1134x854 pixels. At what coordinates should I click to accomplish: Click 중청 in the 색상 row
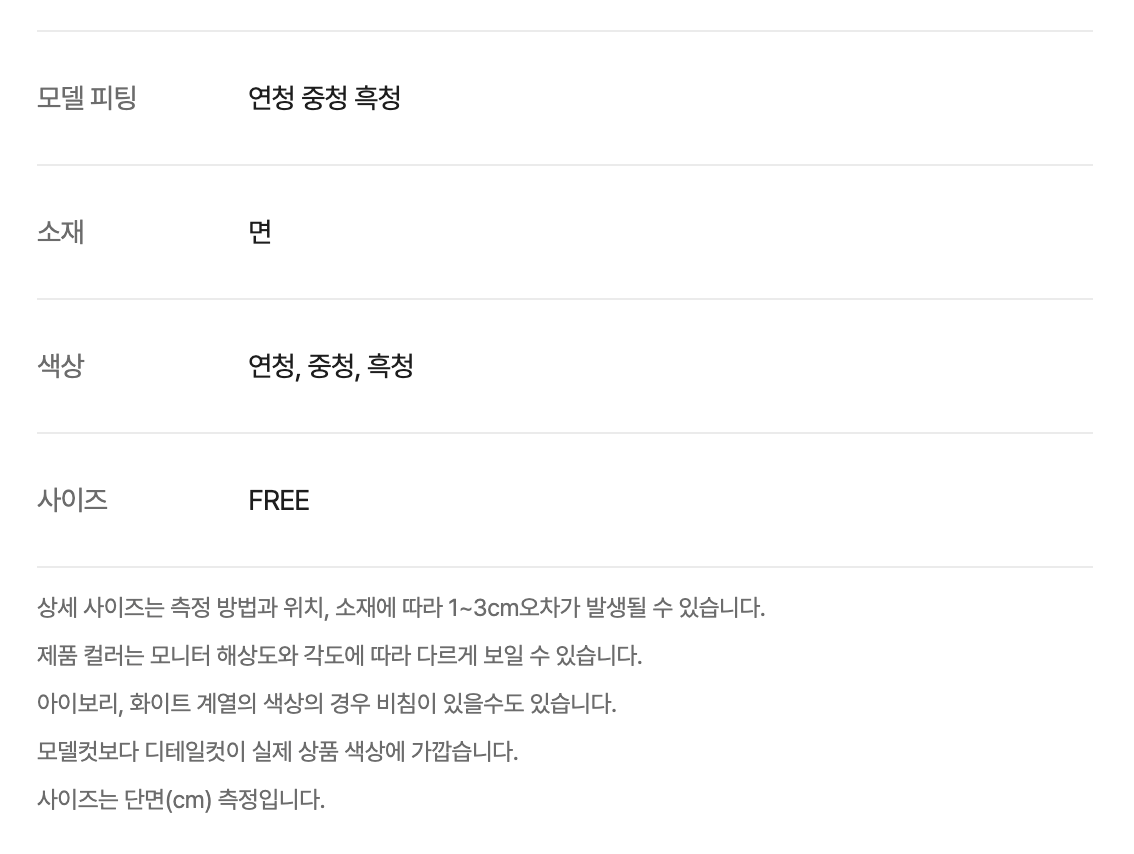tap(331, 366)
